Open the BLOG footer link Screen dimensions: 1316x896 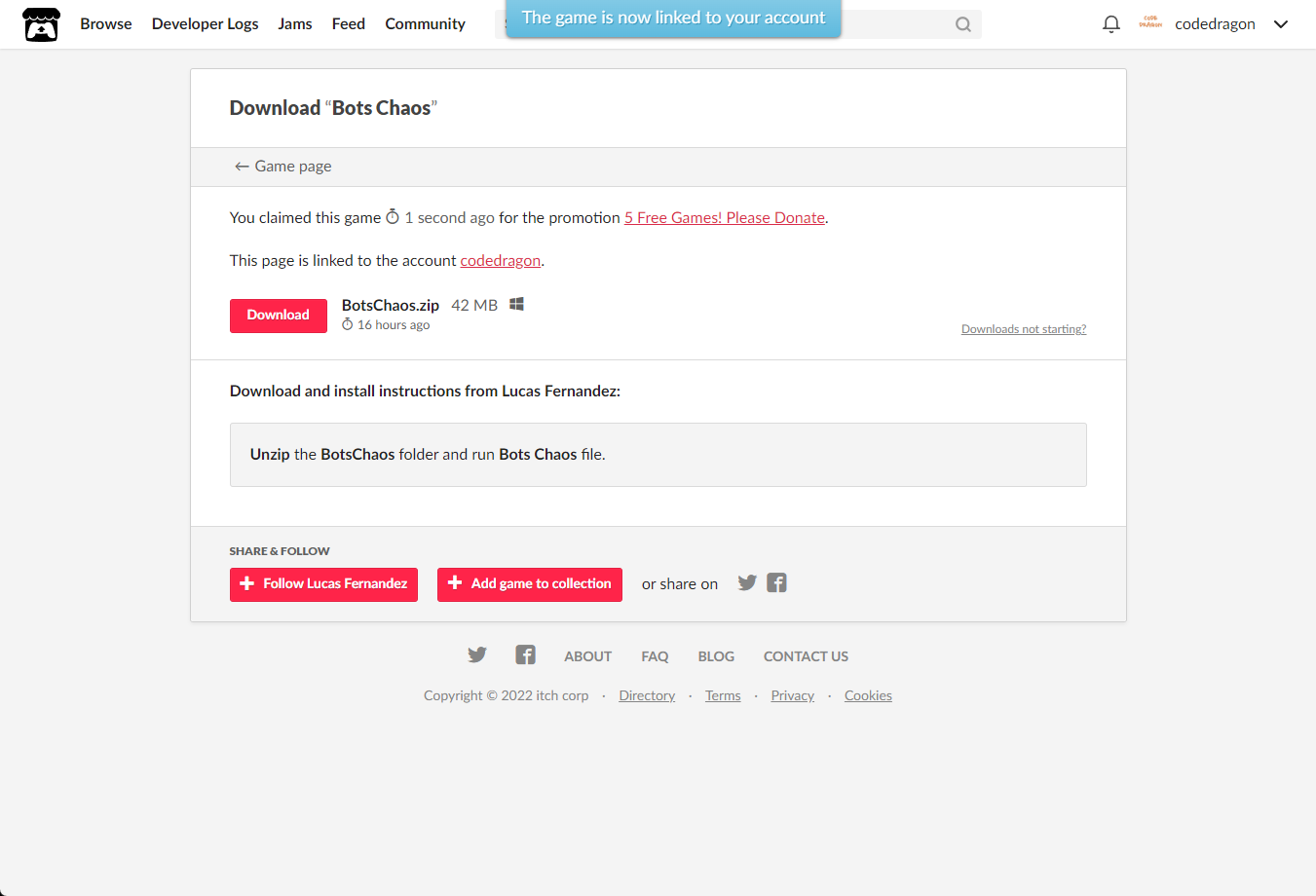click(x=716, y=656)
